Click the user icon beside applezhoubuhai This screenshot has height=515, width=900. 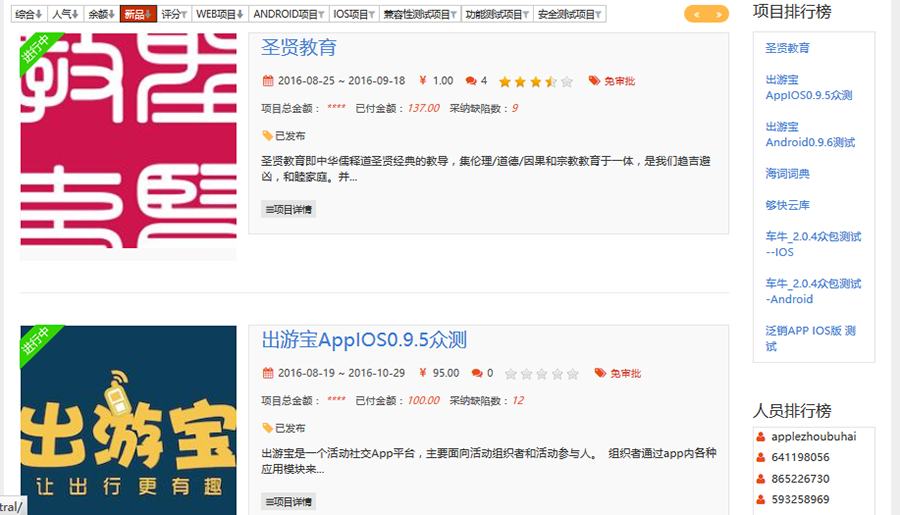click(761, 436)
